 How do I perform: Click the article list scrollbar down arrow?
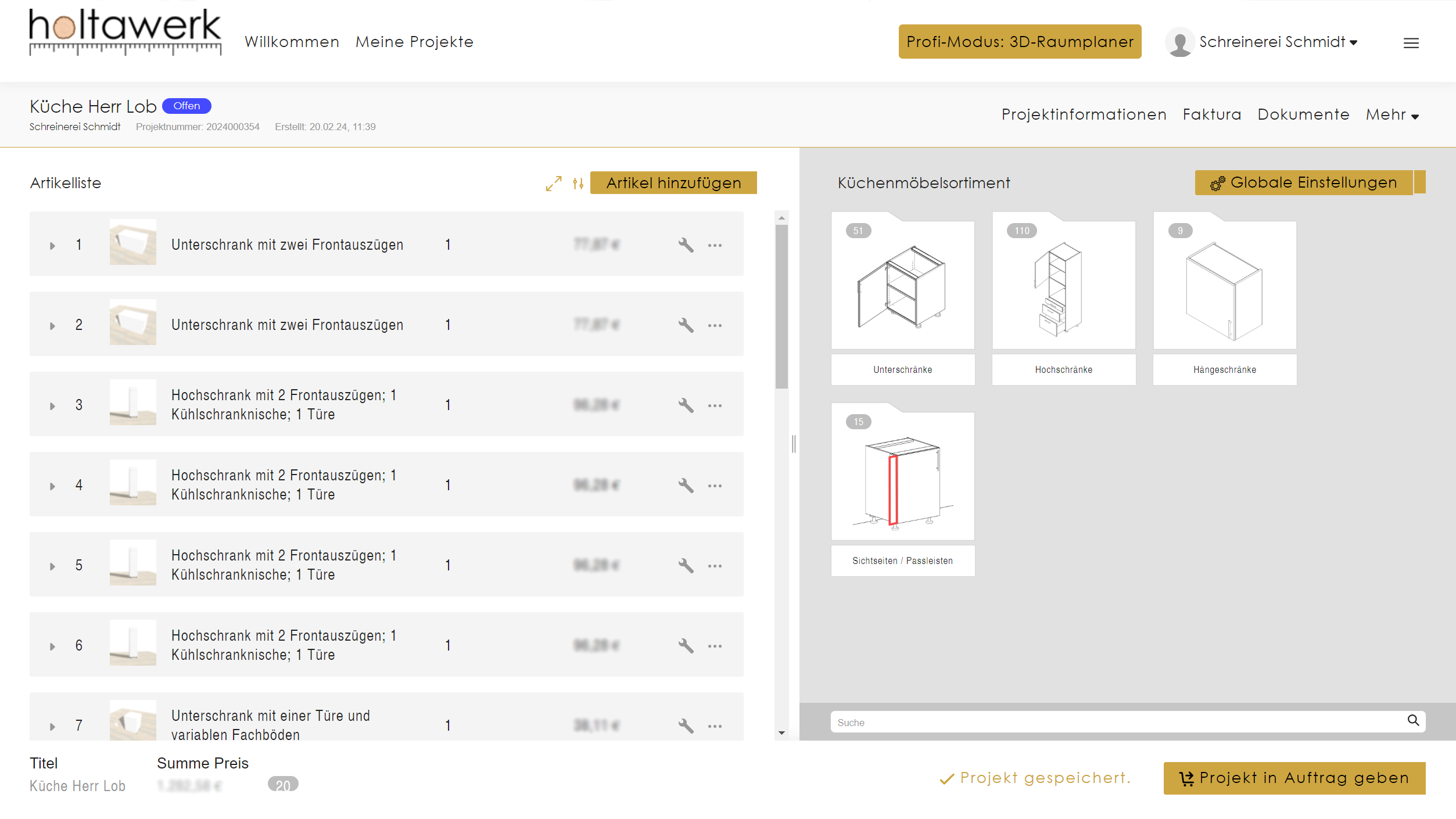[x=781, y=733]
